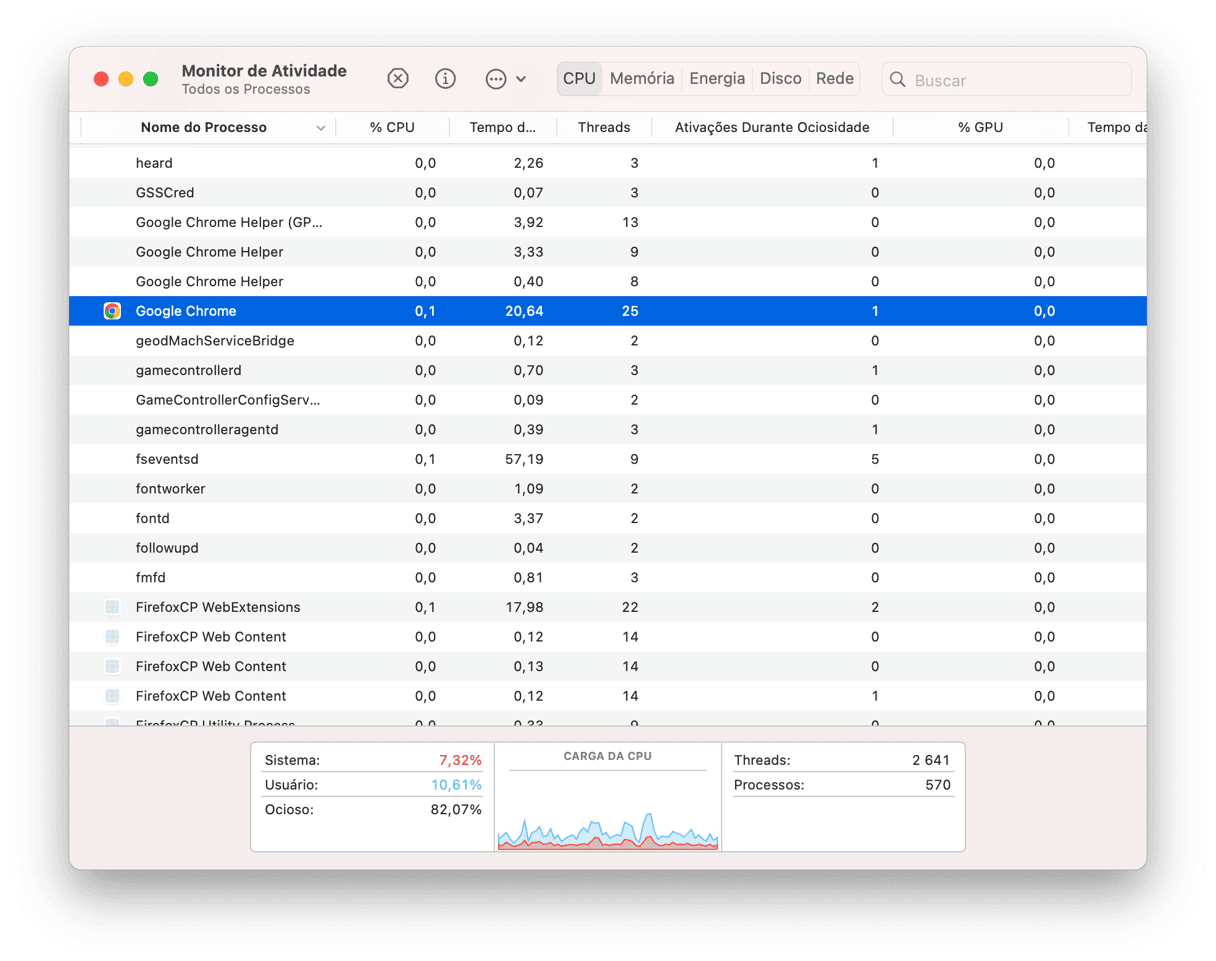Select the FirefoxCP WebExtensions process

pos(608,607)
